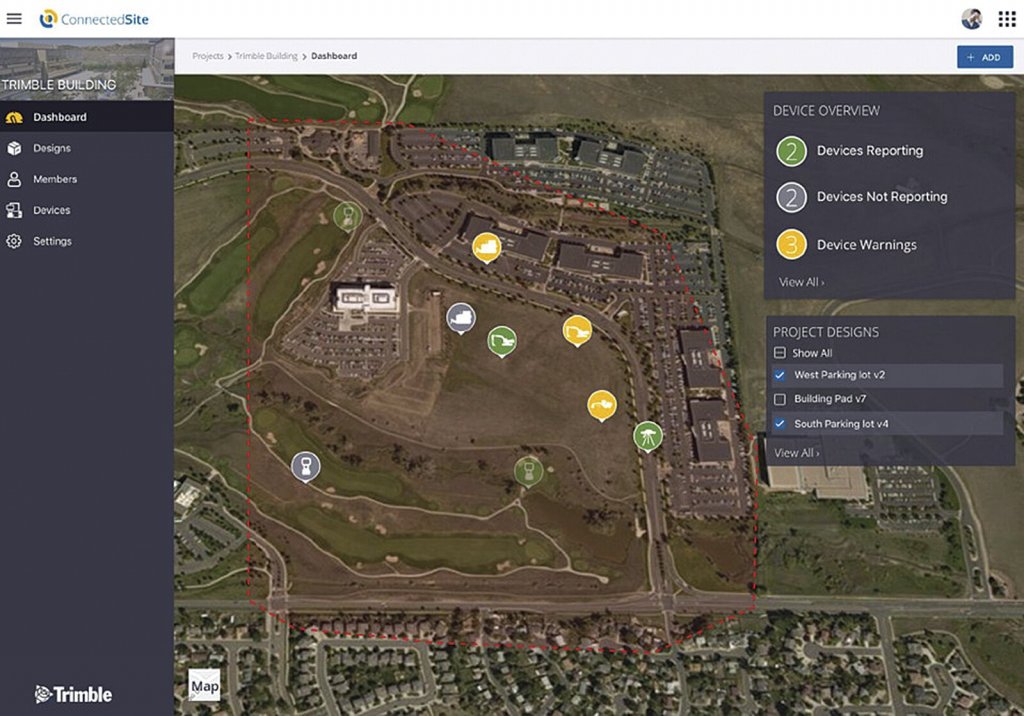Select faded green marker northwest of white building

[347, 216]
